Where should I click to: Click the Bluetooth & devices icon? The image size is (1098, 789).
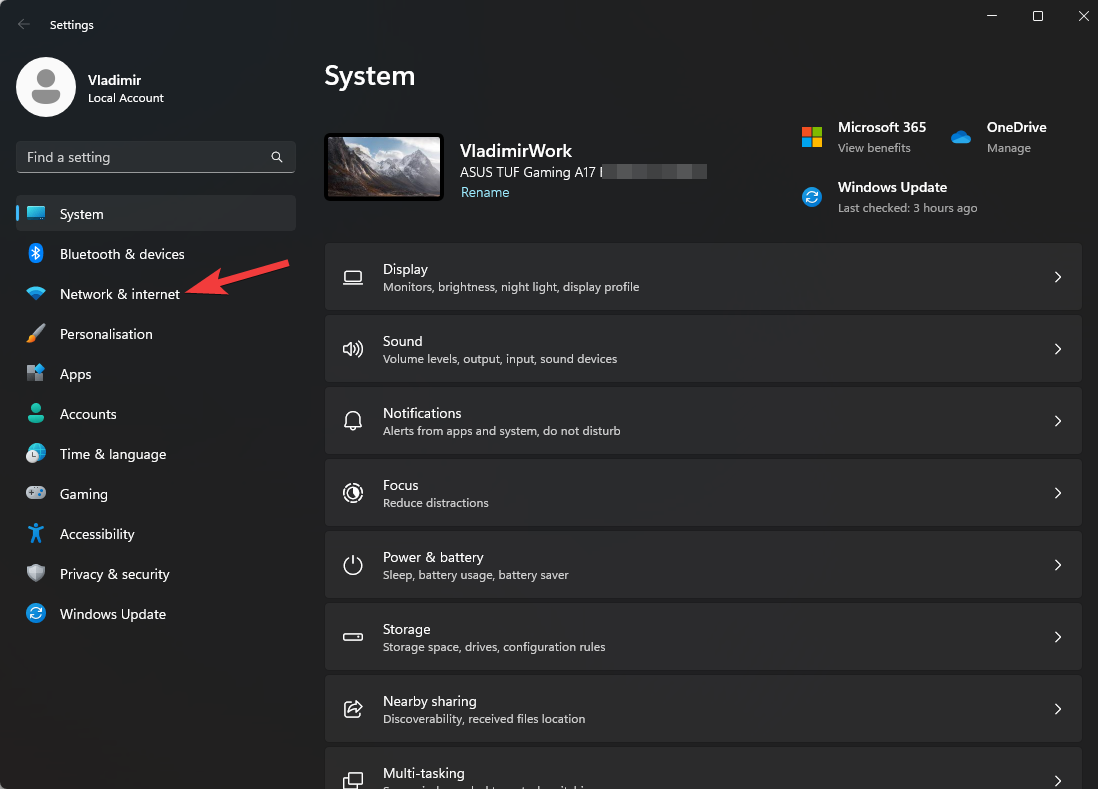[x=36, y=254]
